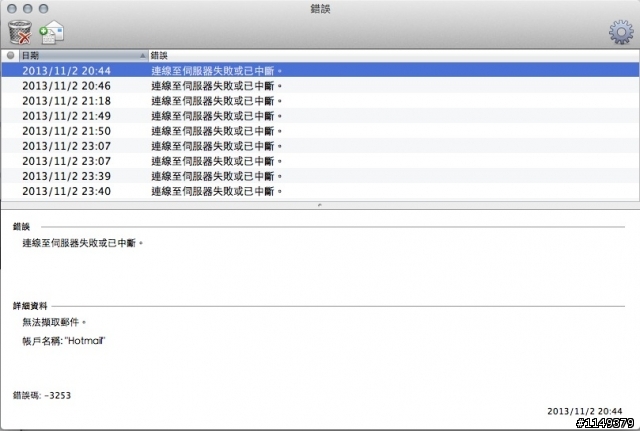The width and height of the screenshot is (640, 431).
Task: Select the 2013/11/2 20:44 error row
Action: [320, 71]
